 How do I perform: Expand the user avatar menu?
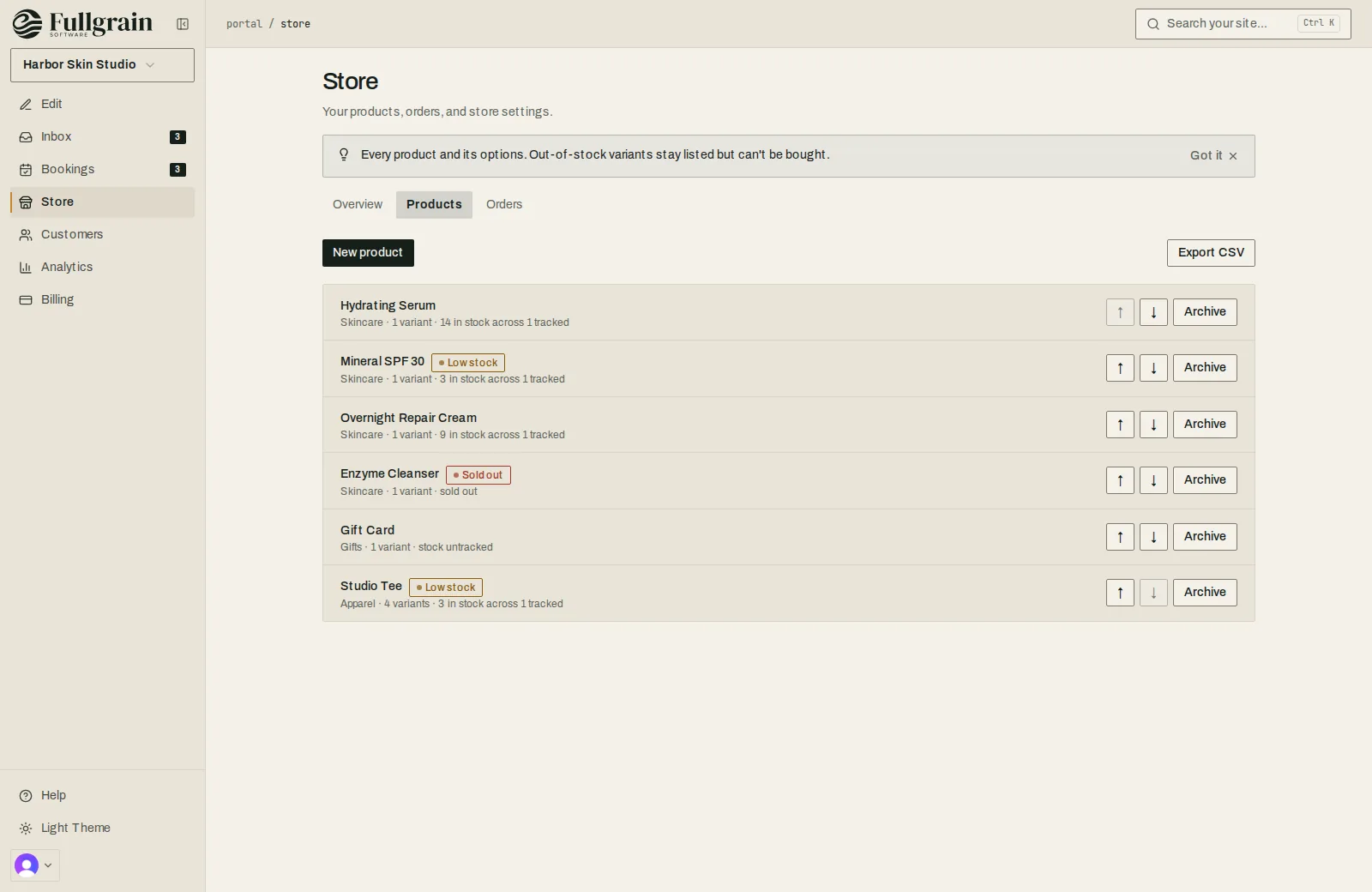pyautogui.click(x=35, y=865)
